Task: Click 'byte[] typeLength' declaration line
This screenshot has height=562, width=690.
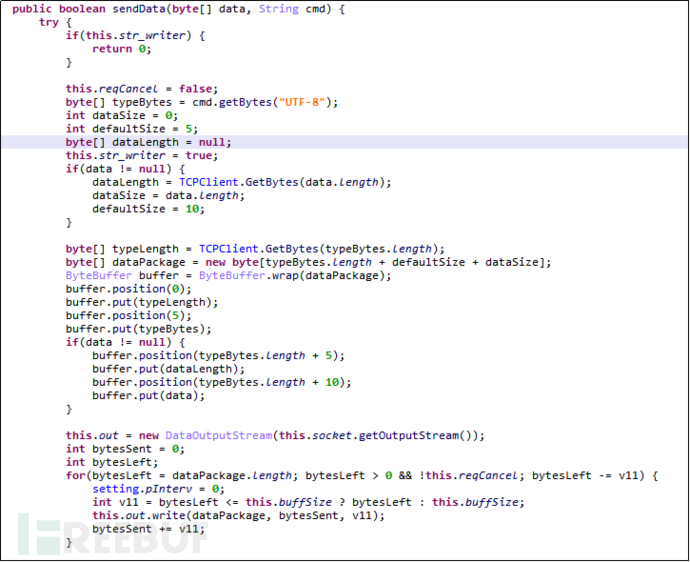Action: [x=255, y=249]
